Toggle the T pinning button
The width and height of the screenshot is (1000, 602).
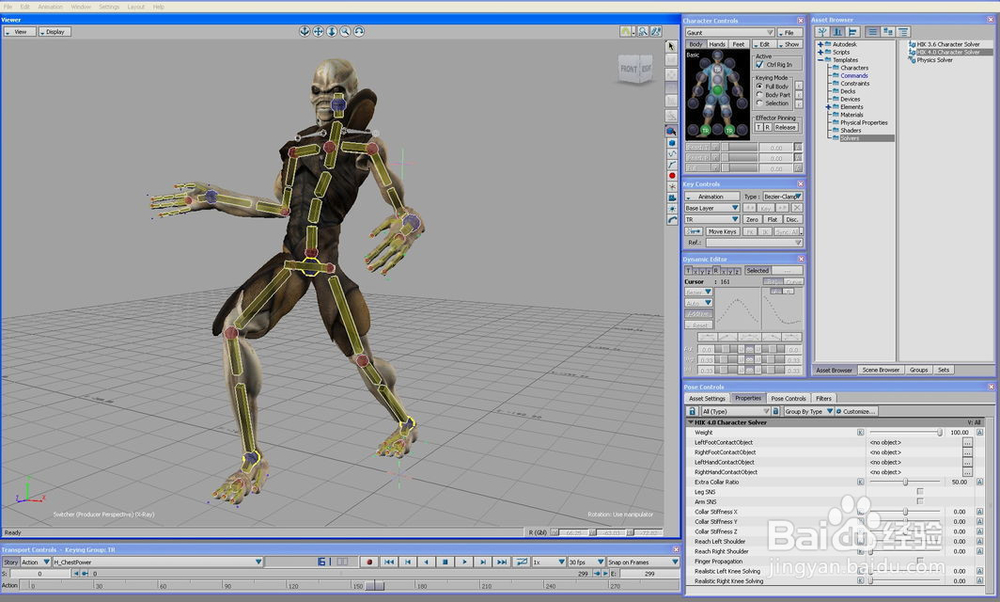759,127
